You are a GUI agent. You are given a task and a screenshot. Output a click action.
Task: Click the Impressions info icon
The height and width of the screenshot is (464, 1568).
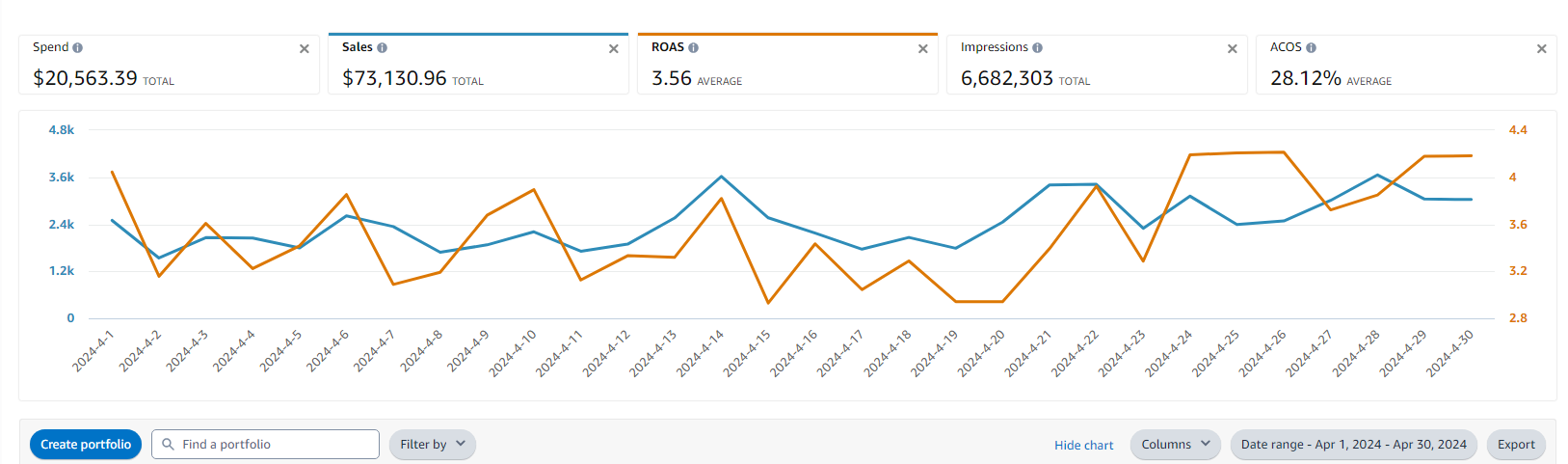[x=1038, y=47]
